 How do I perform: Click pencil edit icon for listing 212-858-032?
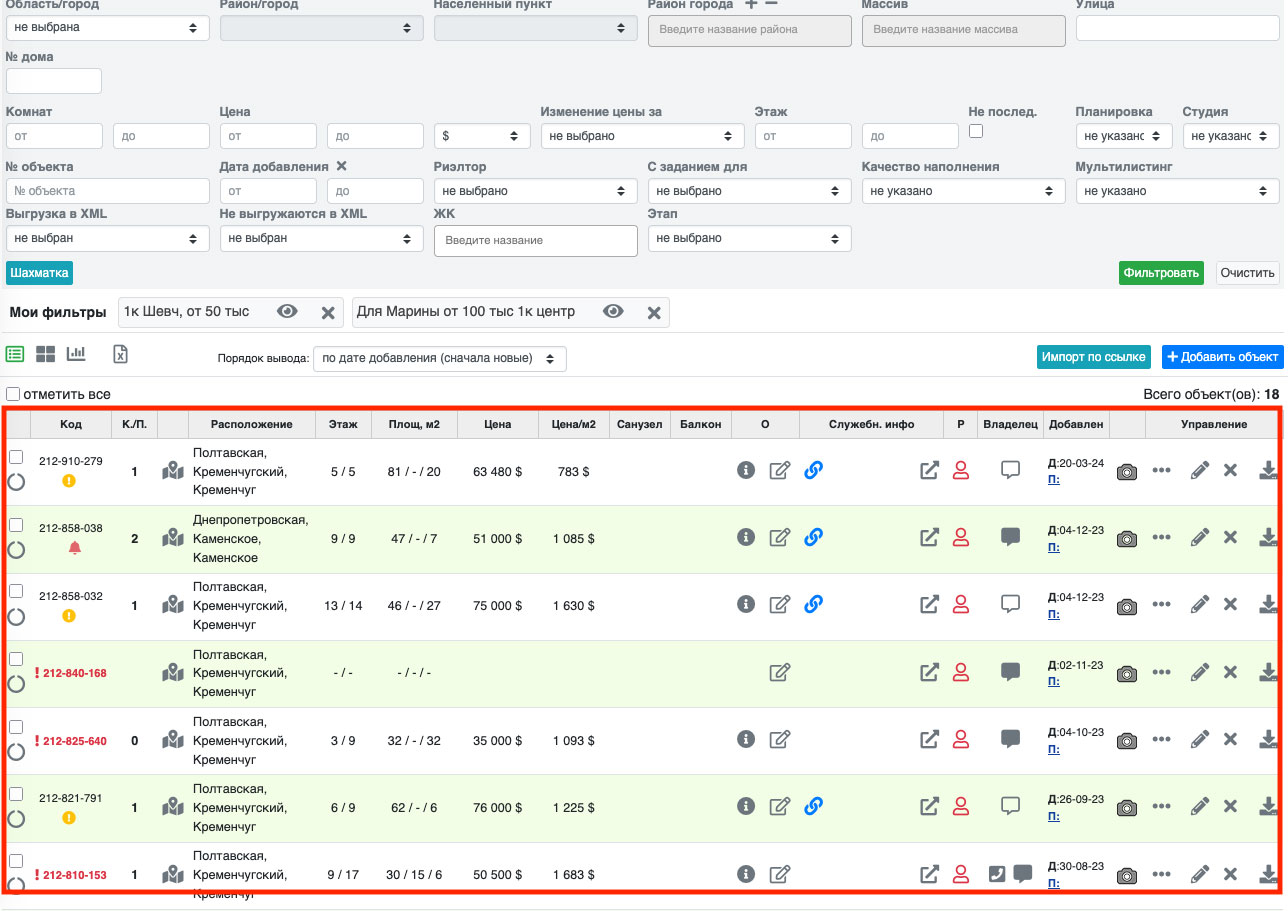pos(1200,605)
